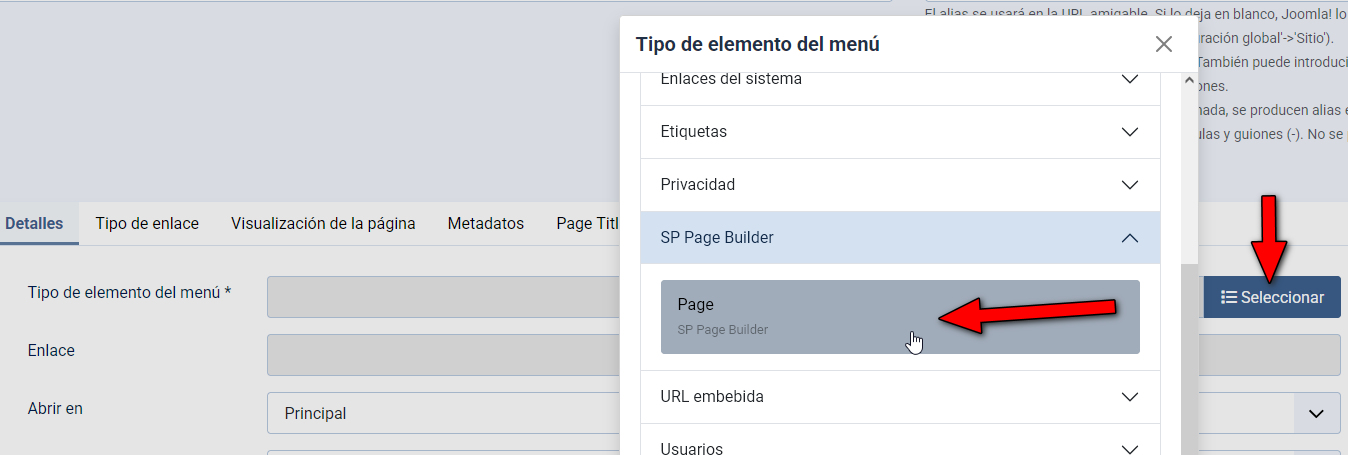Switch to the Detalles tab
Screen dimensions: 1348x455
pyautogui.click(x=34, y=224)
